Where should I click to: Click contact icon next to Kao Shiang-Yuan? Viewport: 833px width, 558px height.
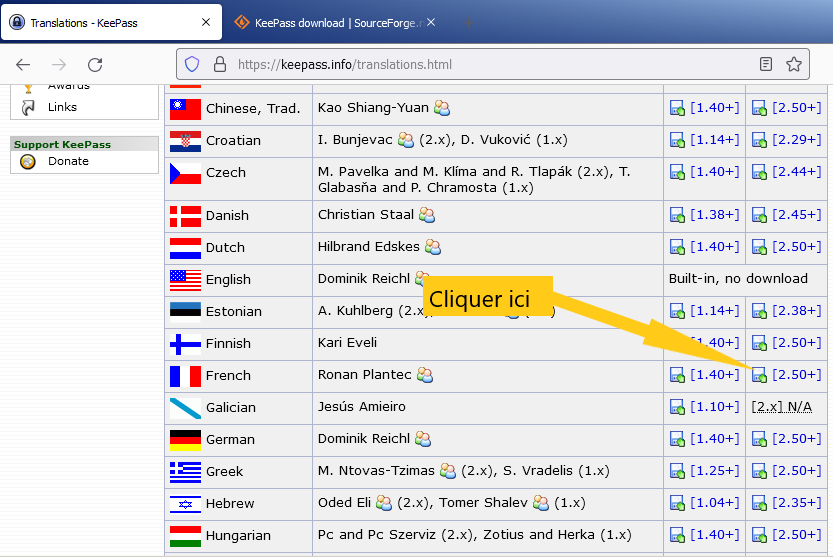[x=441, y=108]
